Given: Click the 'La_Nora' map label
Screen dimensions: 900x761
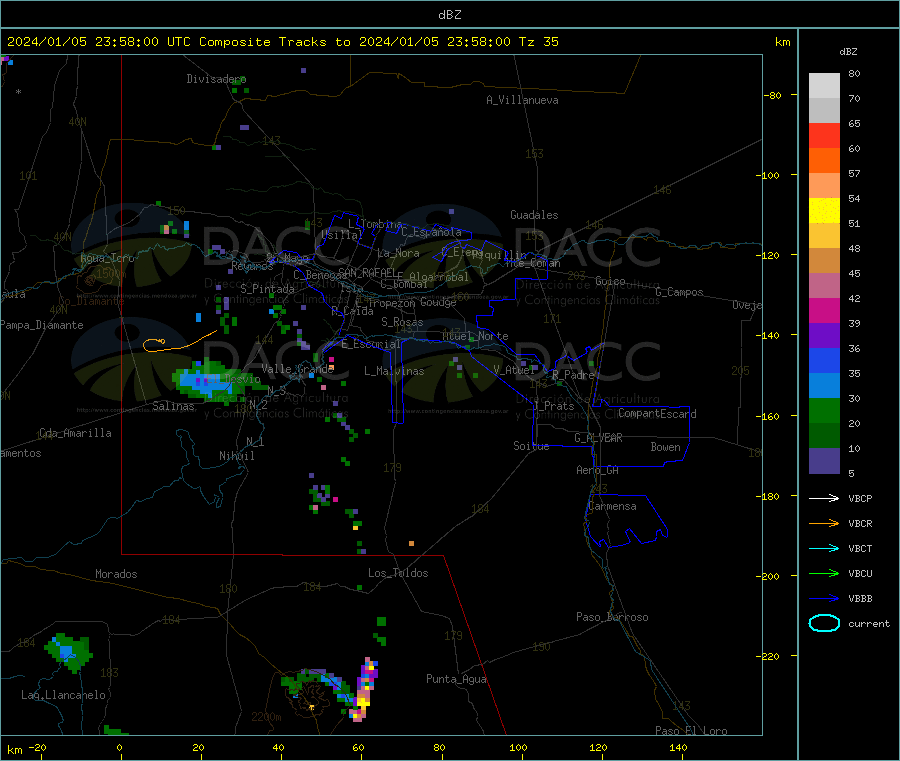Looking at the screenshot, I should pyautogui.click(x=398, y=253).
